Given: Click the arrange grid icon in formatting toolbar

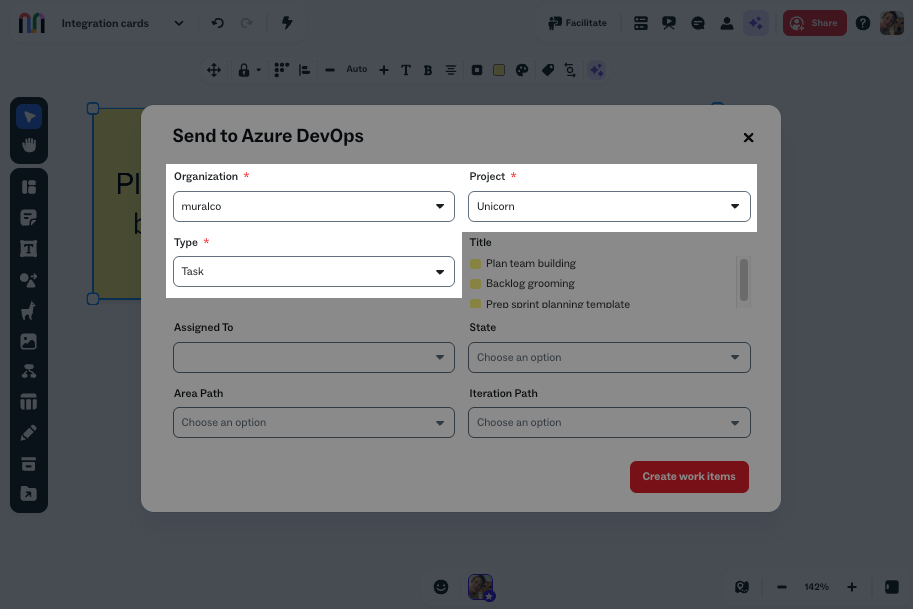Looking at the screenshot, I should point(282,70).
